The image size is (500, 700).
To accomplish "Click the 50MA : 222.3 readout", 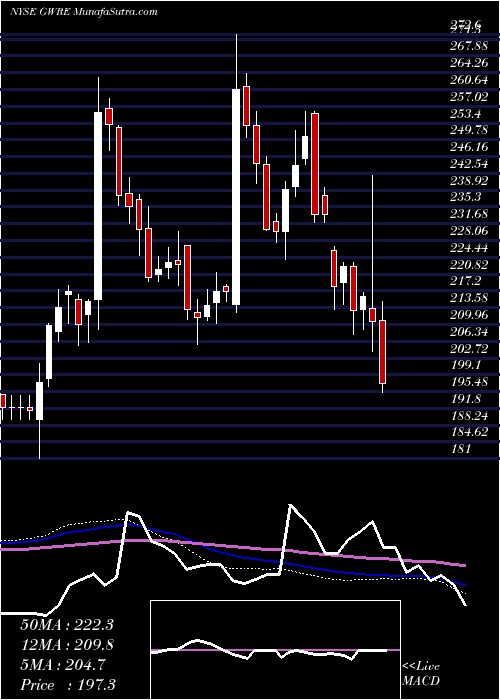I will pyautogui.click(x=67, y=625).
